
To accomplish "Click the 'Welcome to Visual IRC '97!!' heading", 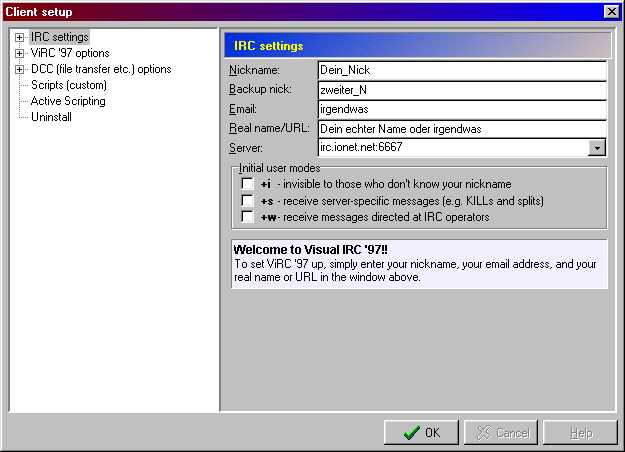I will pos(310,250).
